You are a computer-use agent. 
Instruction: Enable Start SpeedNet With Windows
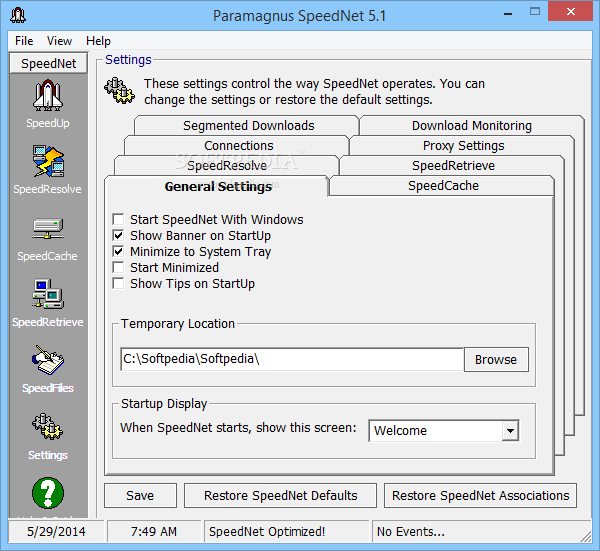point(118,219)
